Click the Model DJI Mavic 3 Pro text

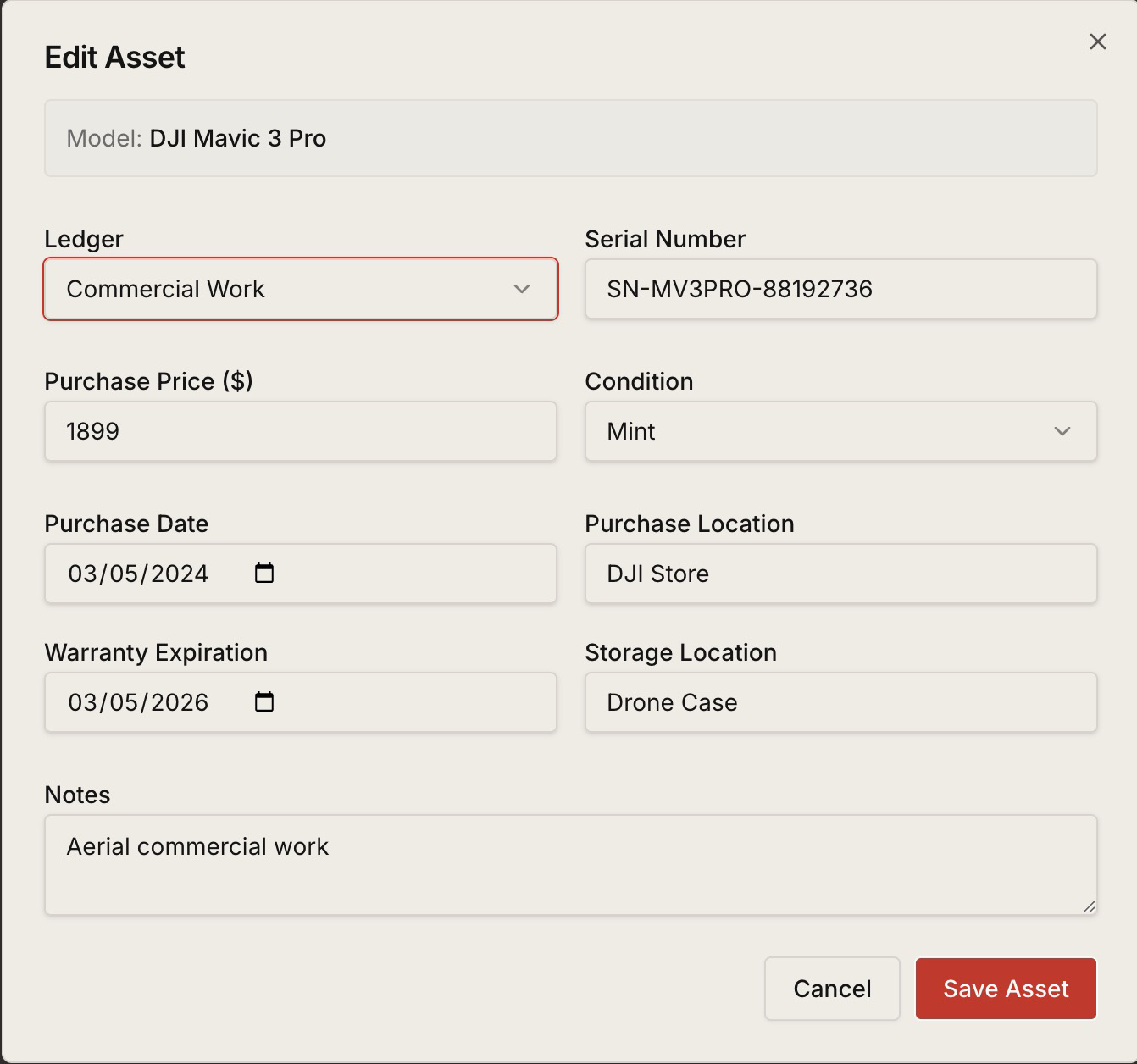tap(197, 138)
